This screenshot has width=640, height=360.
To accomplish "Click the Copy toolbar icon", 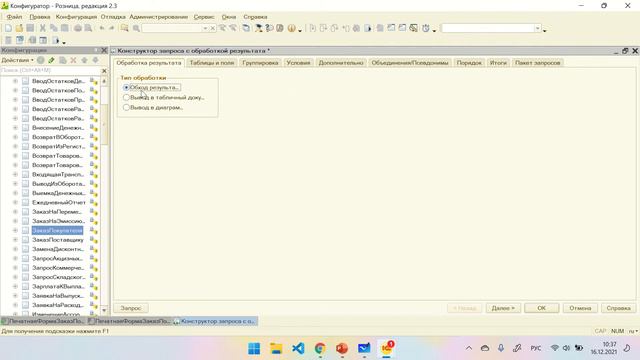I will pos(53,28).
